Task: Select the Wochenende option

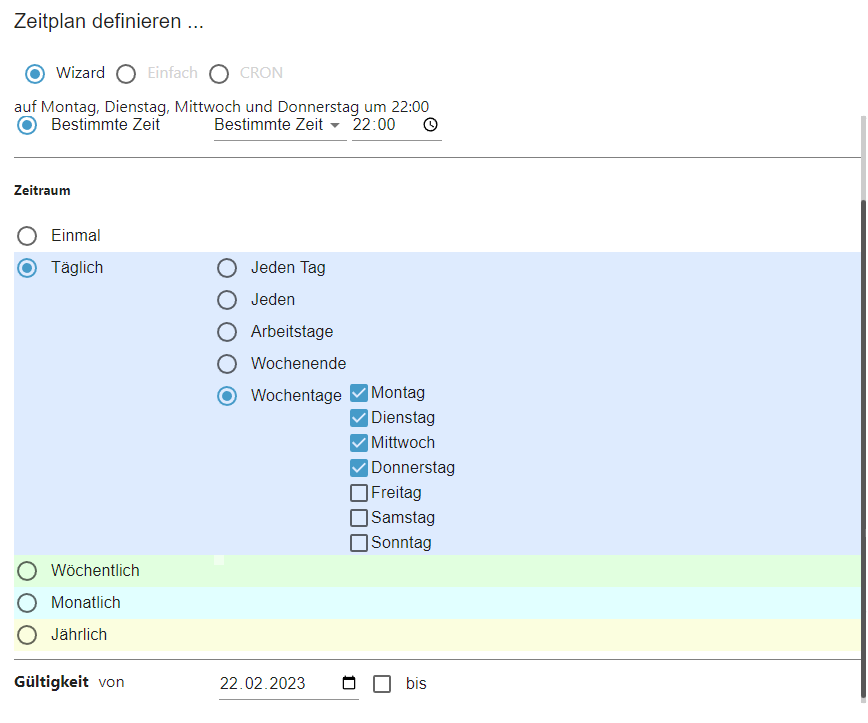Action: [227, 364]
